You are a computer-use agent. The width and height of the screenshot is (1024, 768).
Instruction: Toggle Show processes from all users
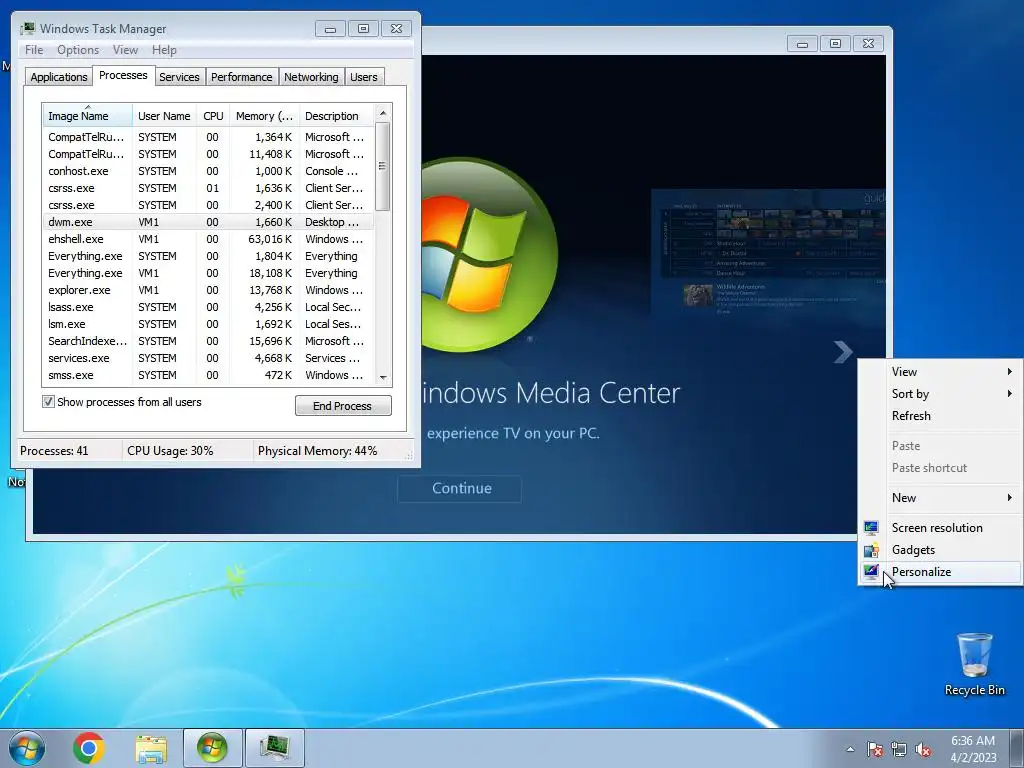coord(48,402)
